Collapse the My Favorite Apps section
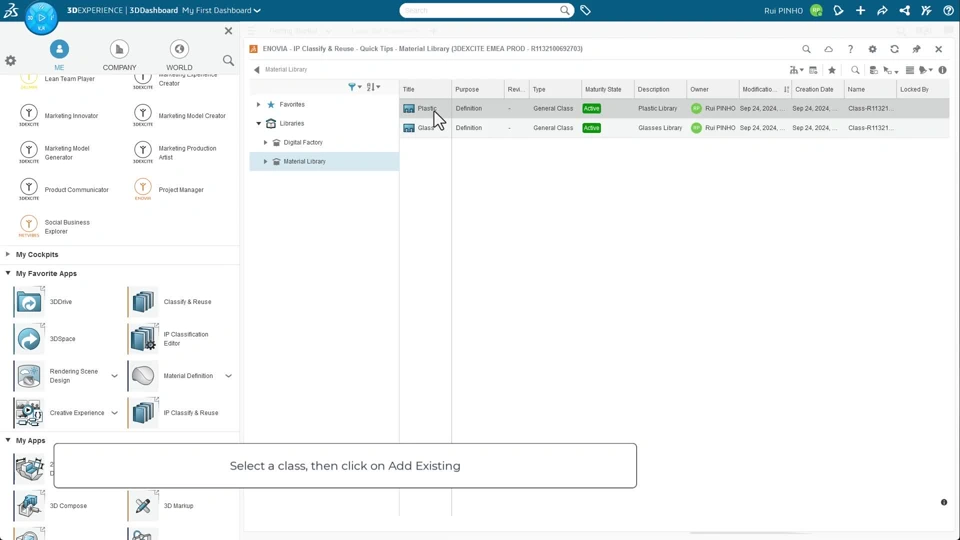 (x=9, y=273)
